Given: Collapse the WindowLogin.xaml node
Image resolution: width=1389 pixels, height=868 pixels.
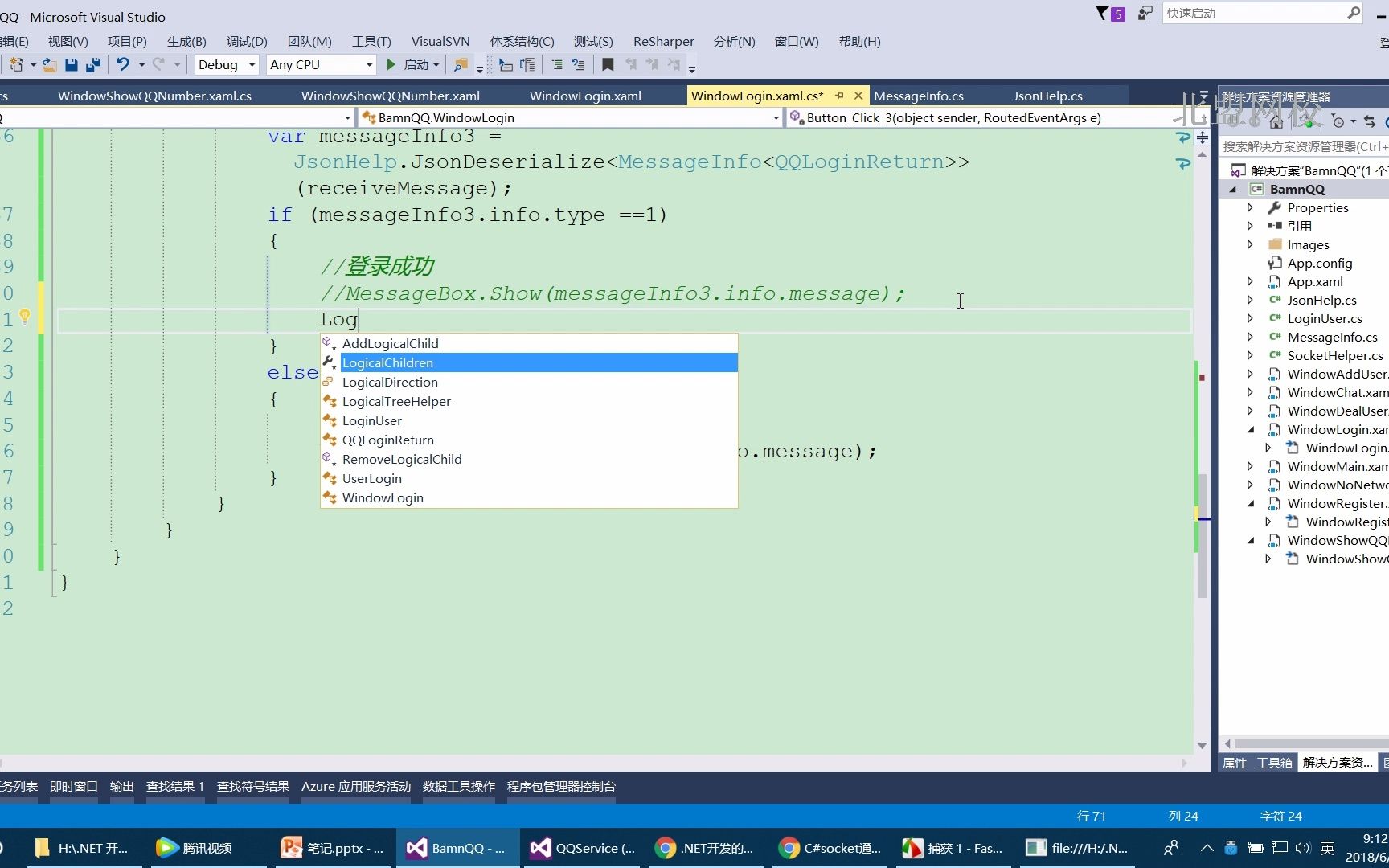Looking at the screenshot, I should [x=1250, y=429].
